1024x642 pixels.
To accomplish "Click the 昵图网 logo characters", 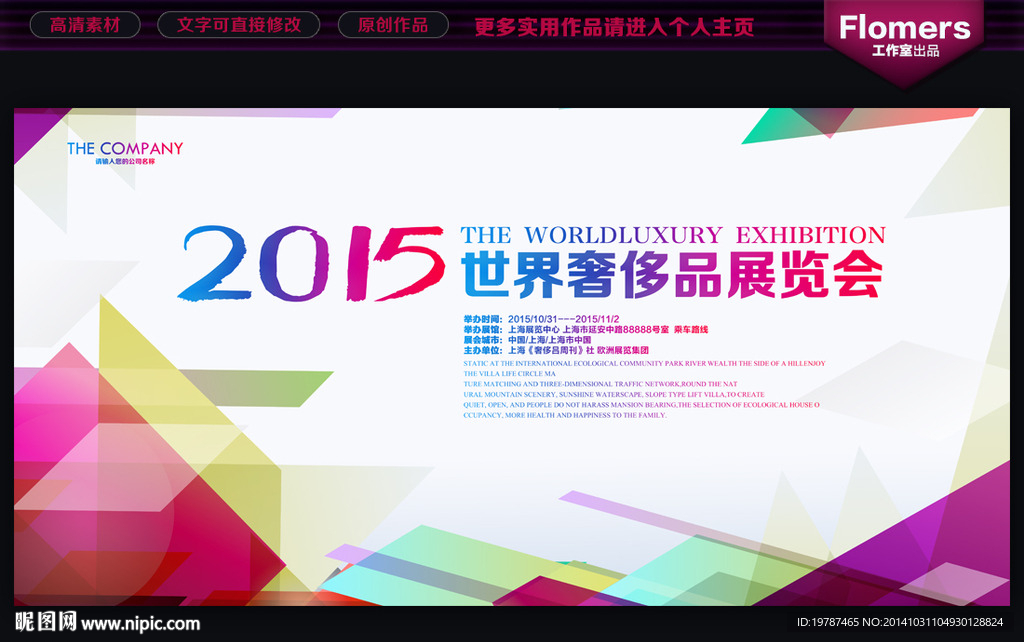I will click(46, 622).
